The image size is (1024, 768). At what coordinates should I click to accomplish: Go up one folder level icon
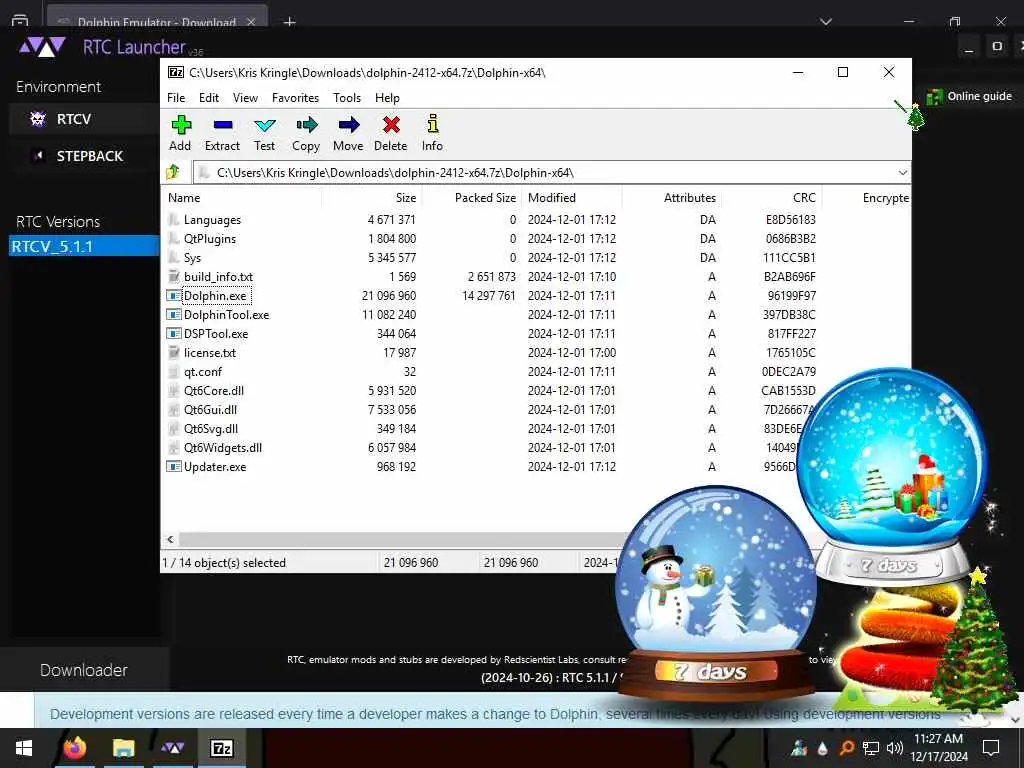(174, 172)
